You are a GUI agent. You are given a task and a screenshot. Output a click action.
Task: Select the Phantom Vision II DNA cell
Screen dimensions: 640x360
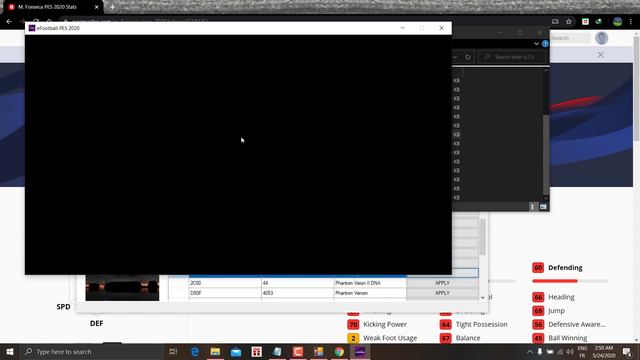coord(370,283)
